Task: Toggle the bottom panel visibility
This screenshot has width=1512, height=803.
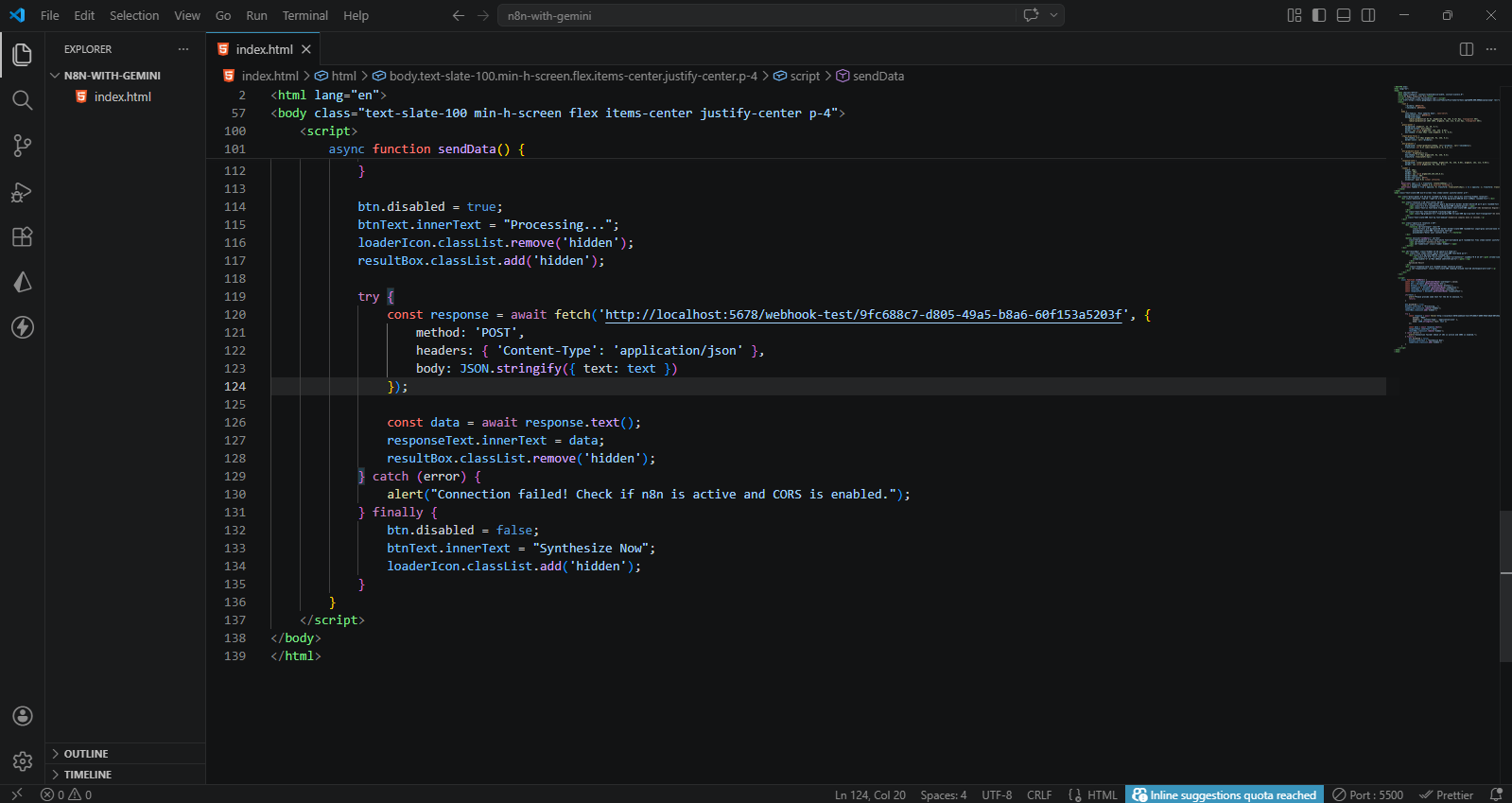Action: click(x=1344, y=15)
